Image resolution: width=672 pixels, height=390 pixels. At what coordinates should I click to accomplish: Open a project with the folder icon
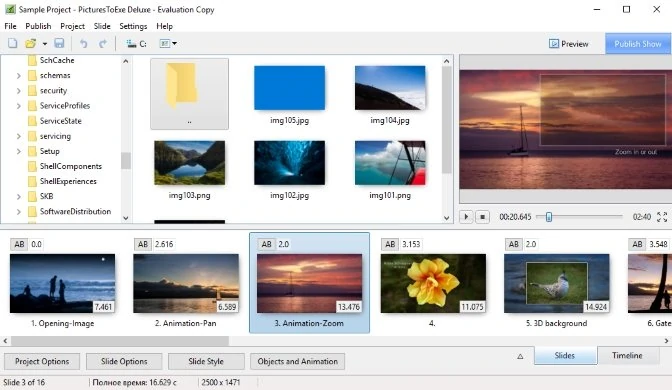(x=30, y=43)
